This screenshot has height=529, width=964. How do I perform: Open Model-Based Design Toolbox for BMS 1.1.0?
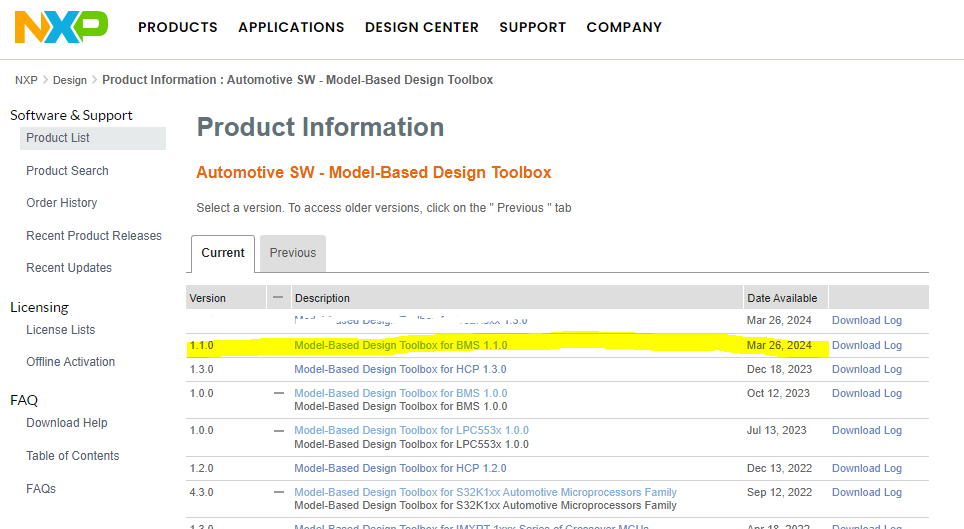tap(400, 345)
